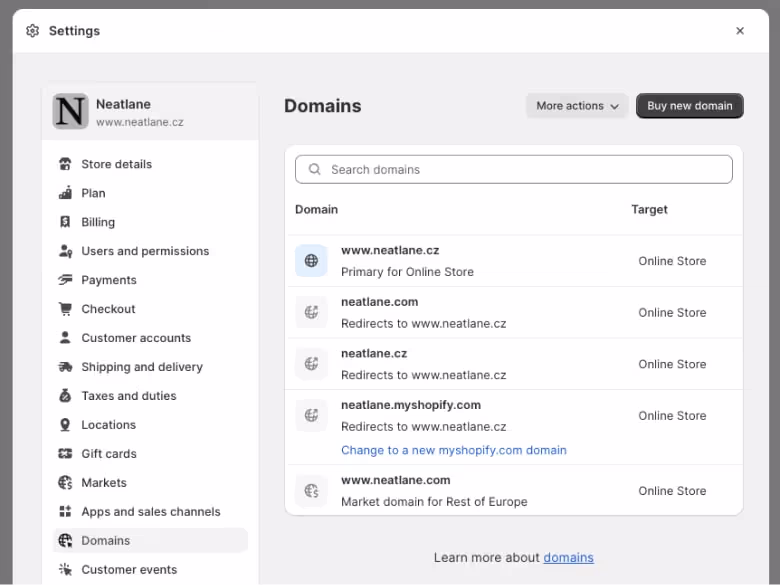This screenshot has width=780, height=585.
Task: Open Store details settings
Action: coord(150,164)
